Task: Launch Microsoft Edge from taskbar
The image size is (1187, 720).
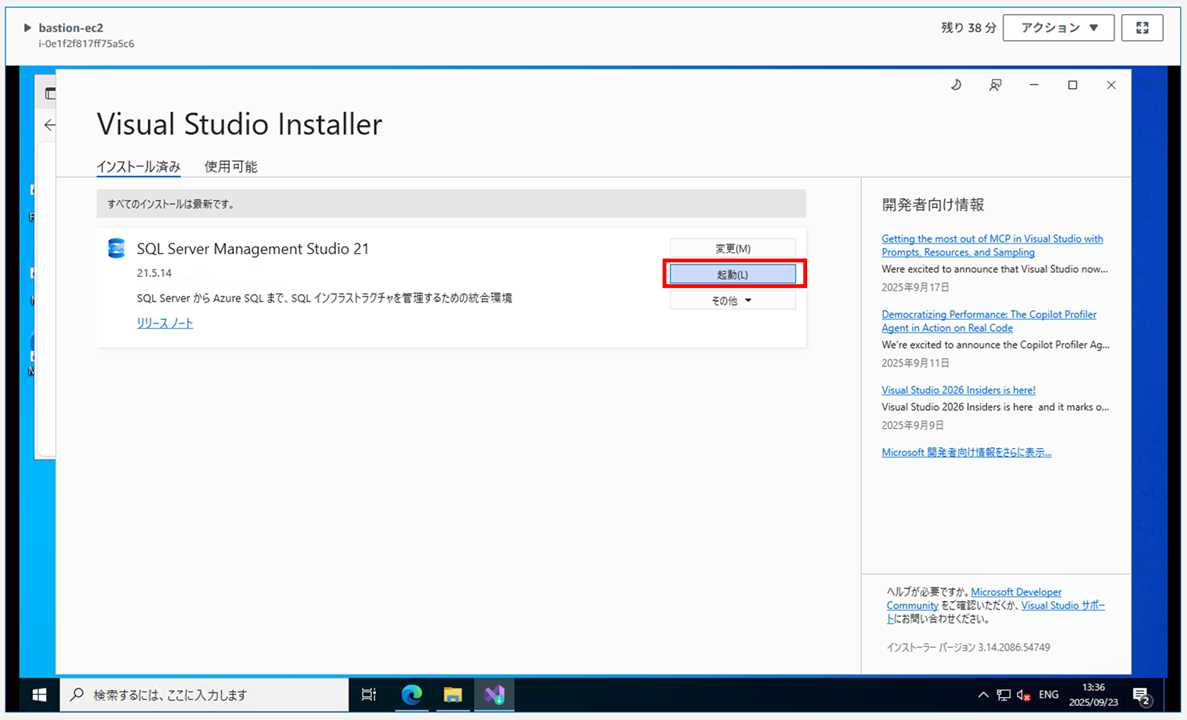Action: tap(411, 694)
